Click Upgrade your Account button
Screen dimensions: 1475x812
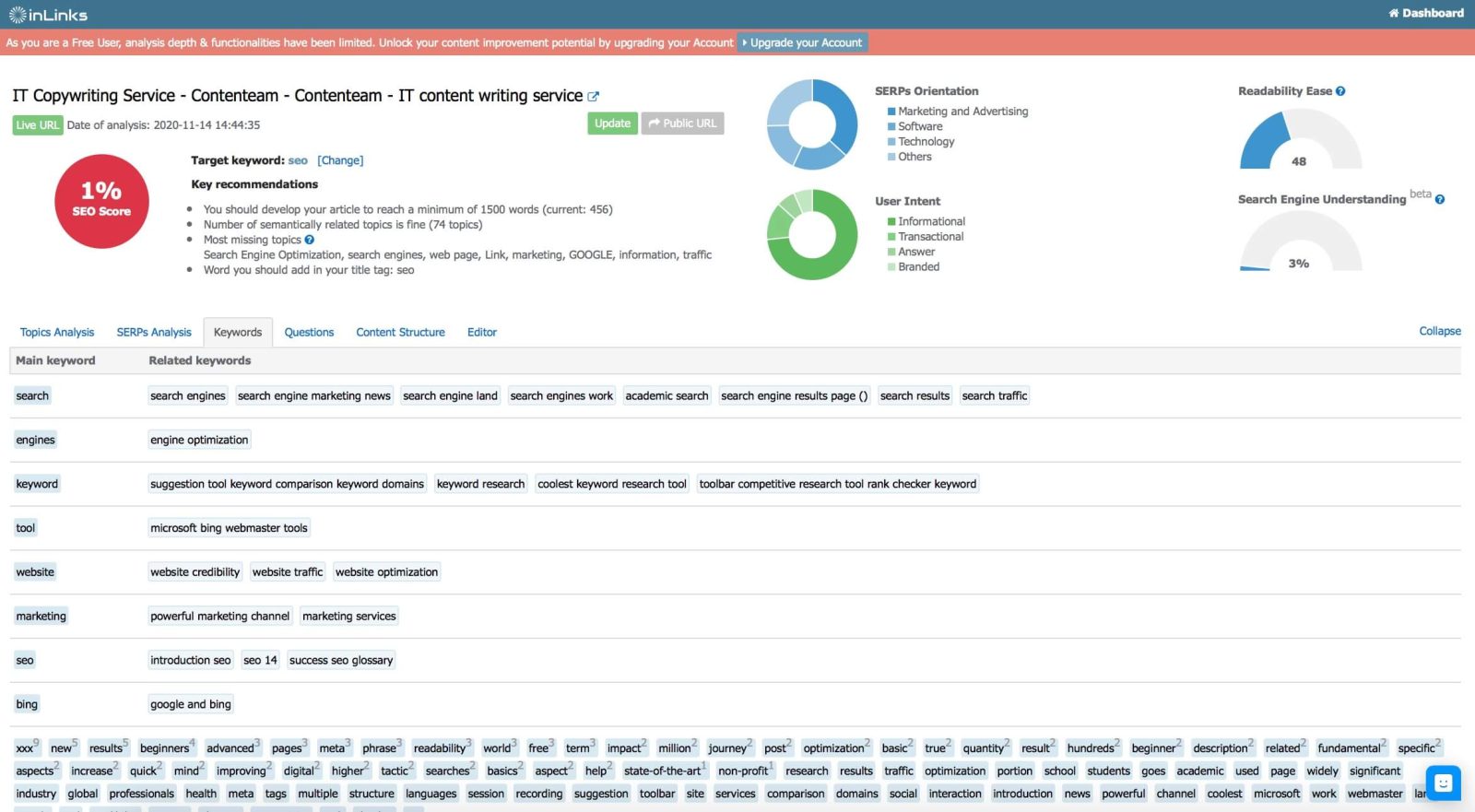(802, 42)
